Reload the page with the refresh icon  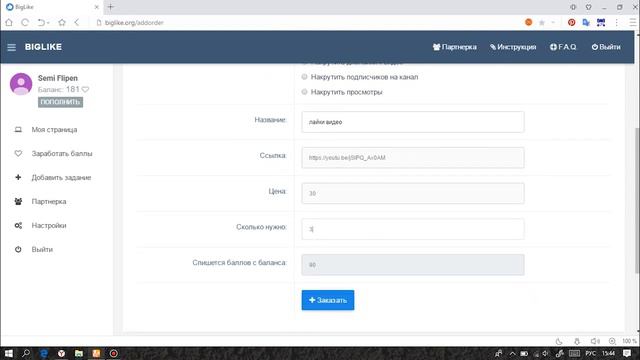tap(25, 22)
